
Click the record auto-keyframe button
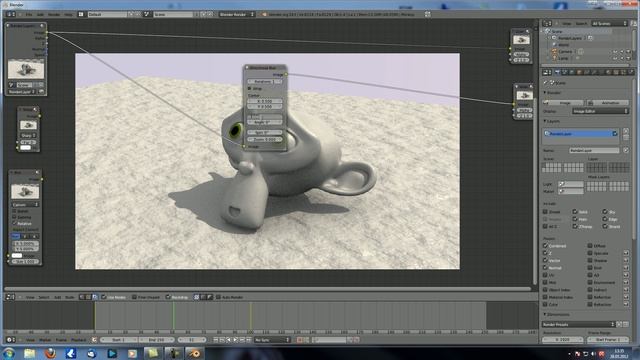(300, 340)
